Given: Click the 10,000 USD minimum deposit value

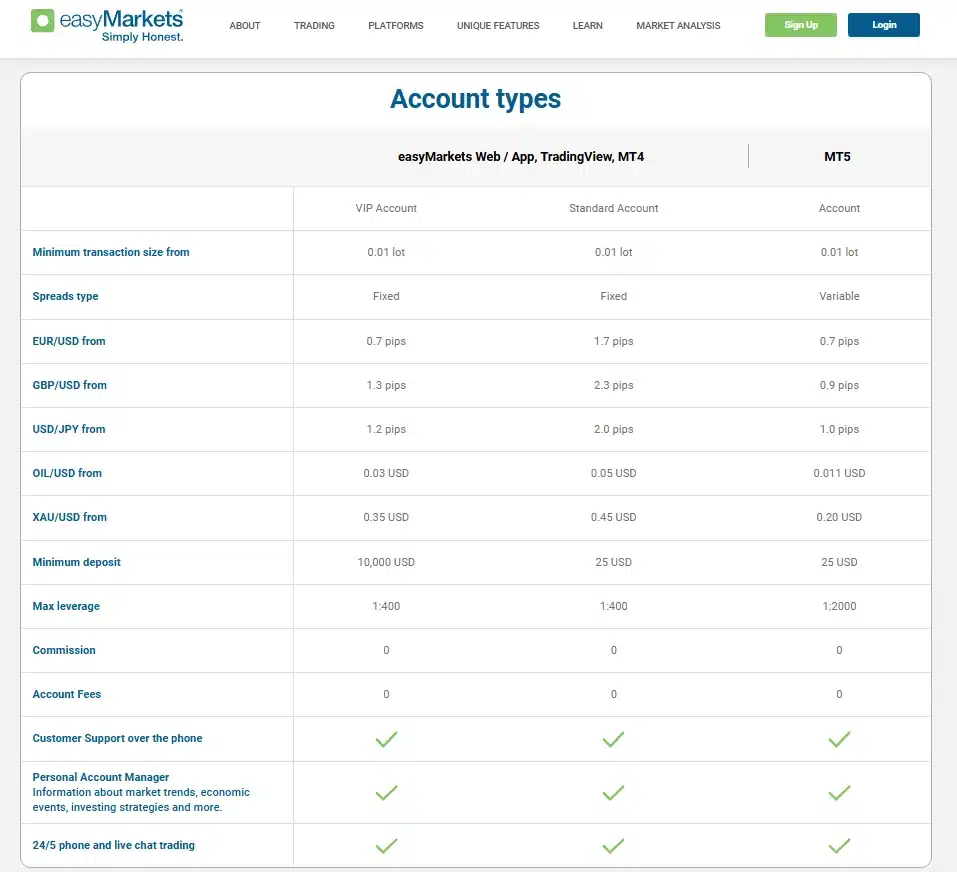Looking at the screenshot, I should click(x=386, y=562).
